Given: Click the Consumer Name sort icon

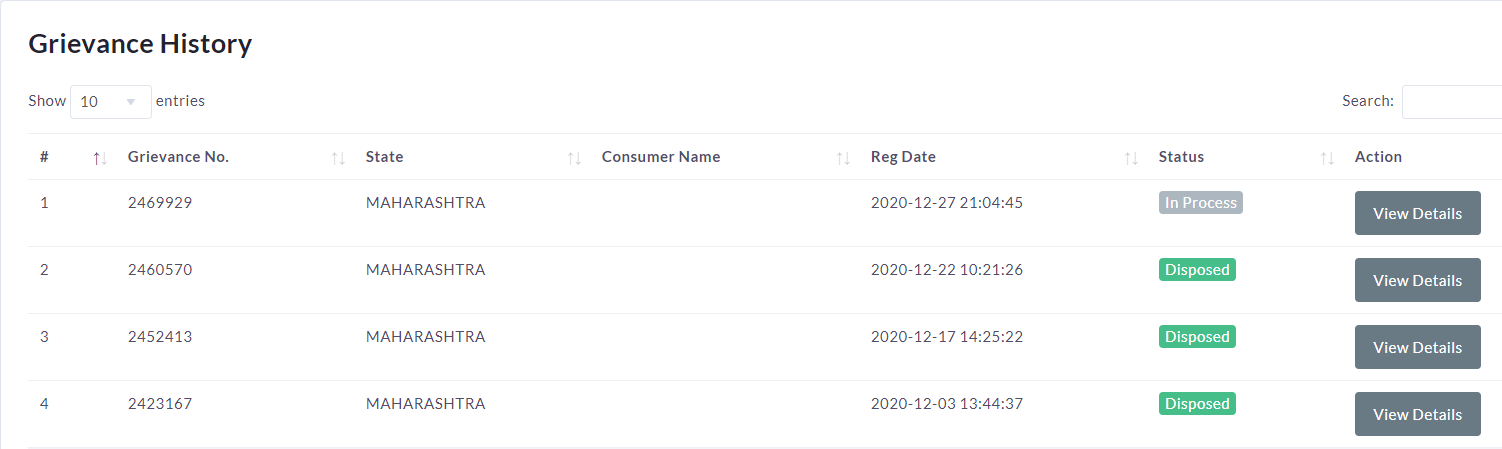Looking at the screenshot, I should click(843, 158).
